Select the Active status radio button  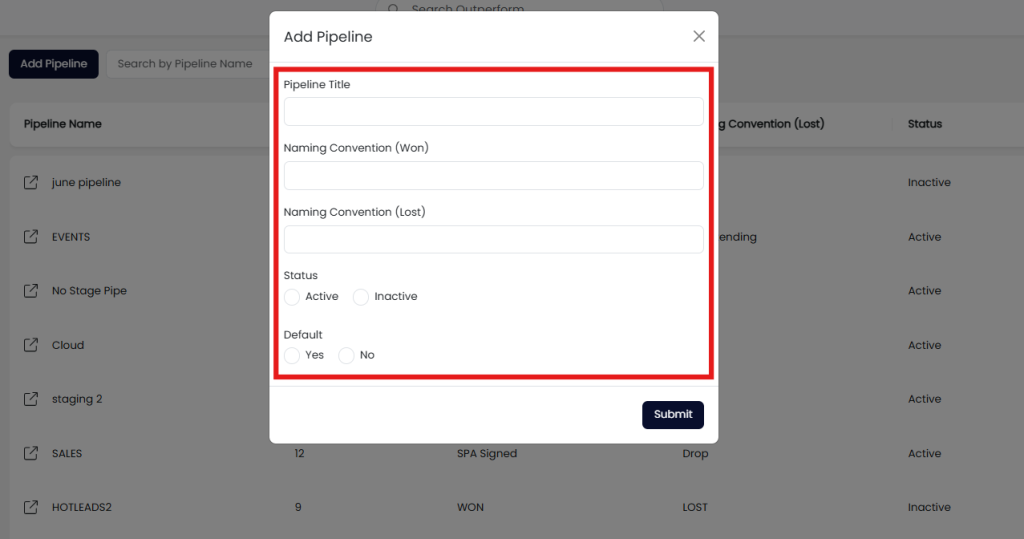coord(292,297)
